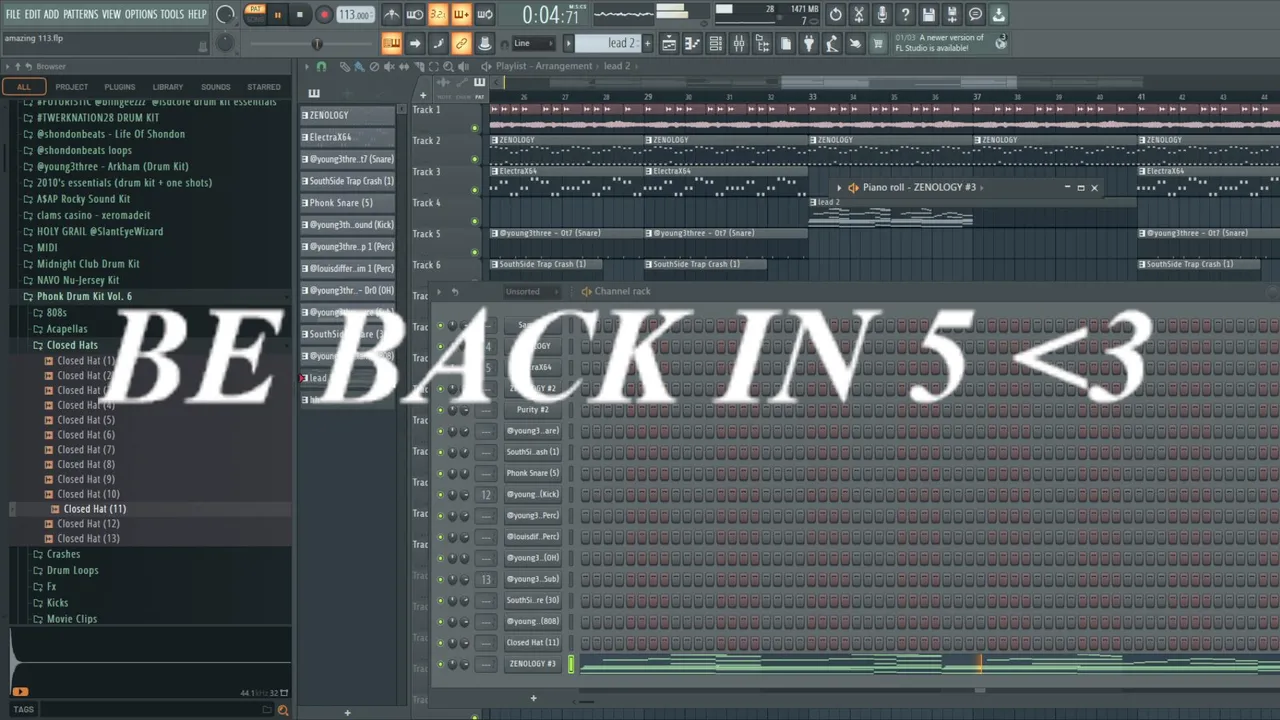
Task: Mute the Closed Hat (11) channel
Action: coord(440,643)
